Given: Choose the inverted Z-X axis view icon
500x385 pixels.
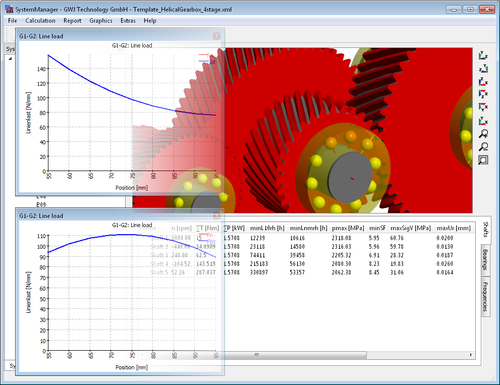Looking at the screenshot, I should tap(483, 94).
